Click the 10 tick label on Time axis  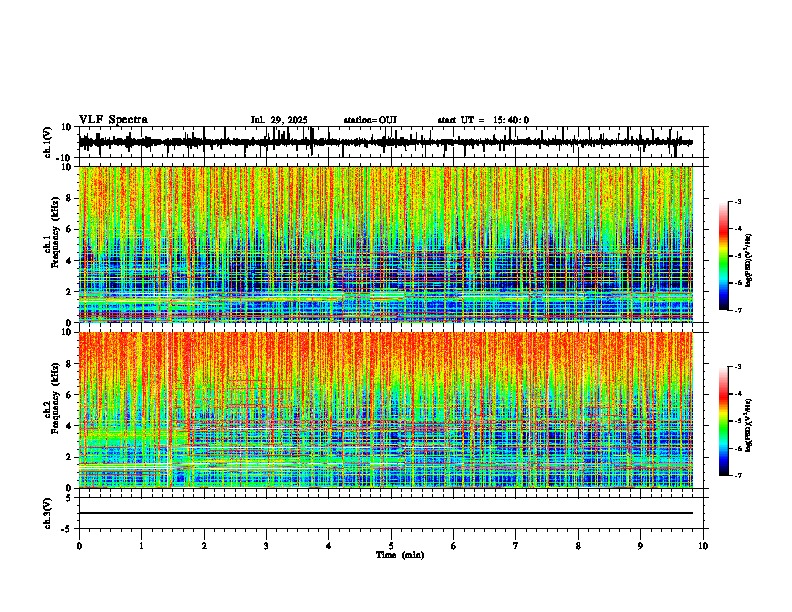(703, 546)
